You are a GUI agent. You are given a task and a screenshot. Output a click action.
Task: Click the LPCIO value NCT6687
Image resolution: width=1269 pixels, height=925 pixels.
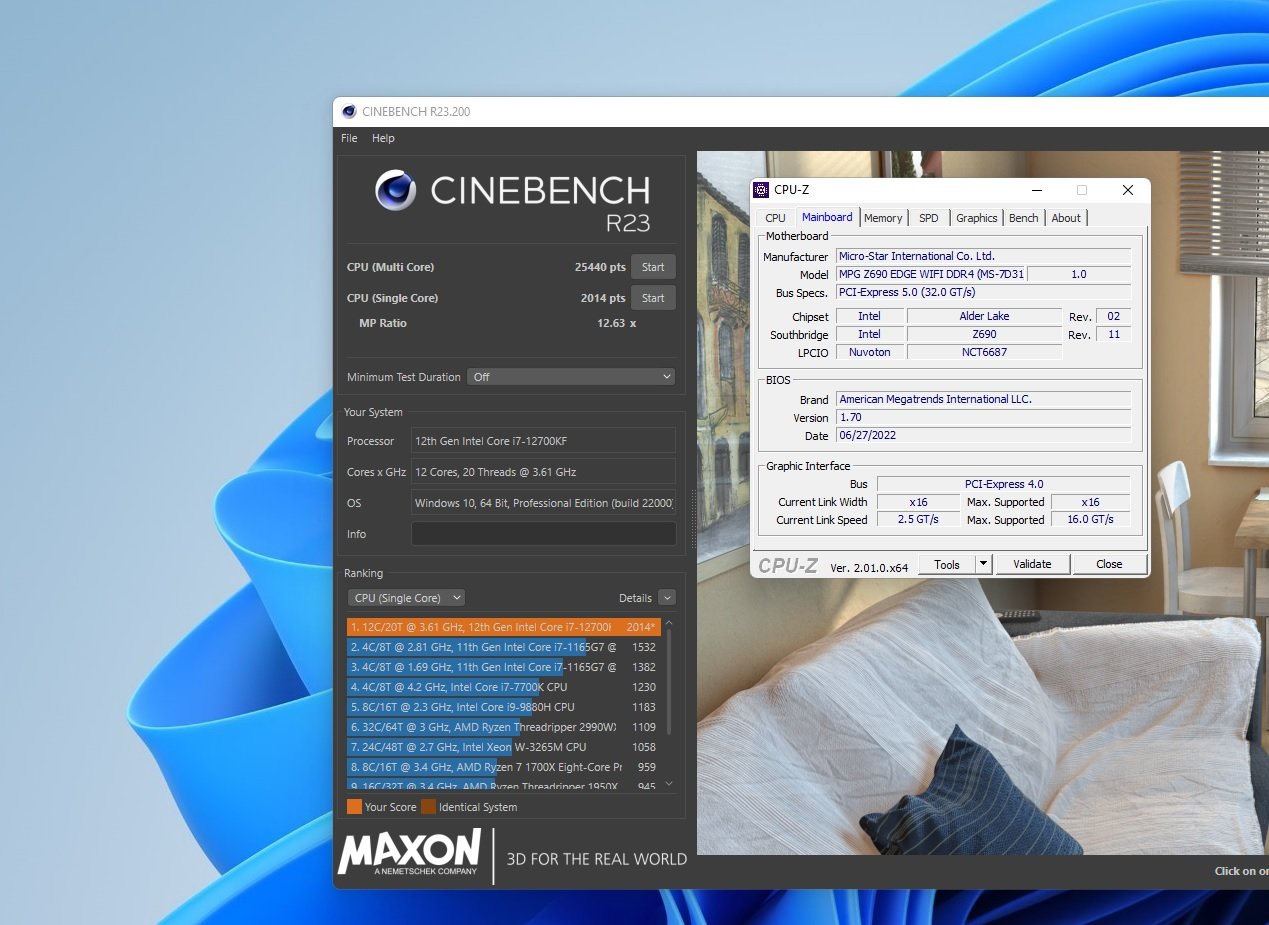coord(984,352)
